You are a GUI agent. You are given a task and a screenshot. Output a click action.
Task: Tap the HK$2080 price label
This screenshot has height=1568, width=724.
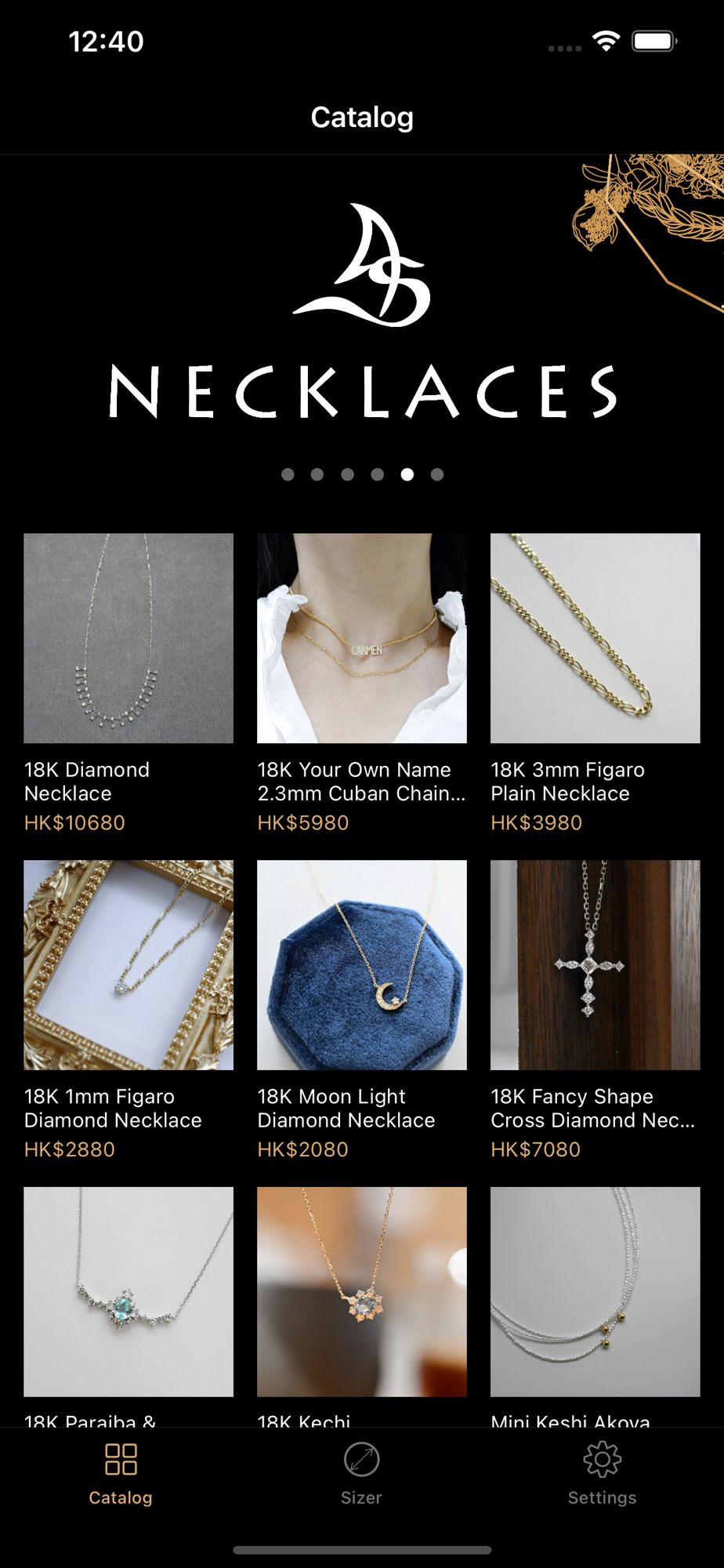click(x=302, y=1149)
